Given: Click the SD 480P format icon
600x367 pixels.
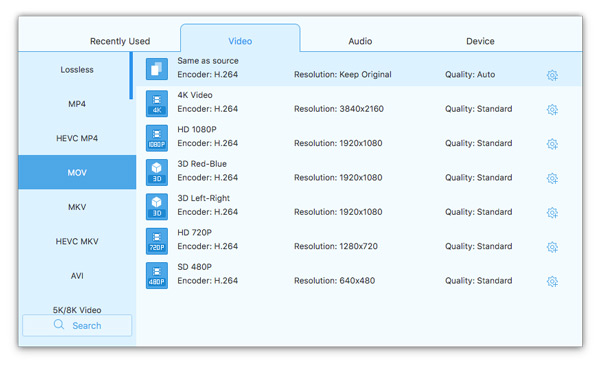Looking at the screenshot, I should [x=157, y=275].
